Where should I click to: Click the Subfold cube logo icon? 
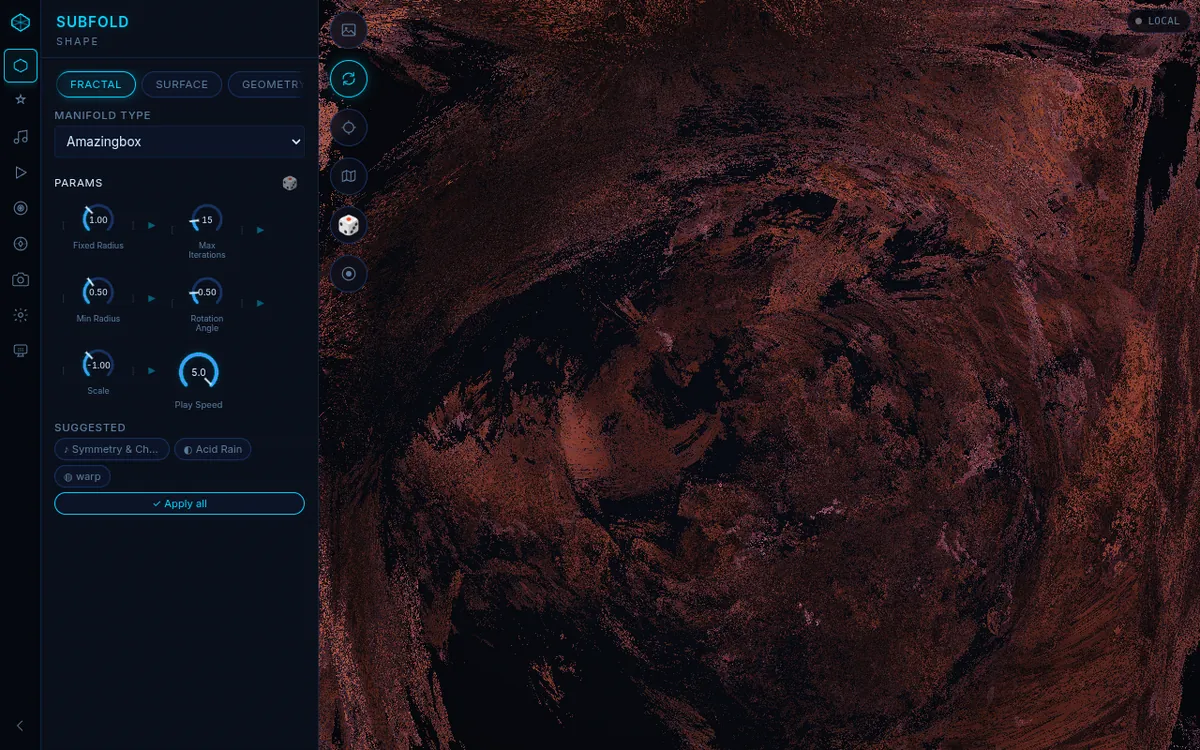[20, 22]
